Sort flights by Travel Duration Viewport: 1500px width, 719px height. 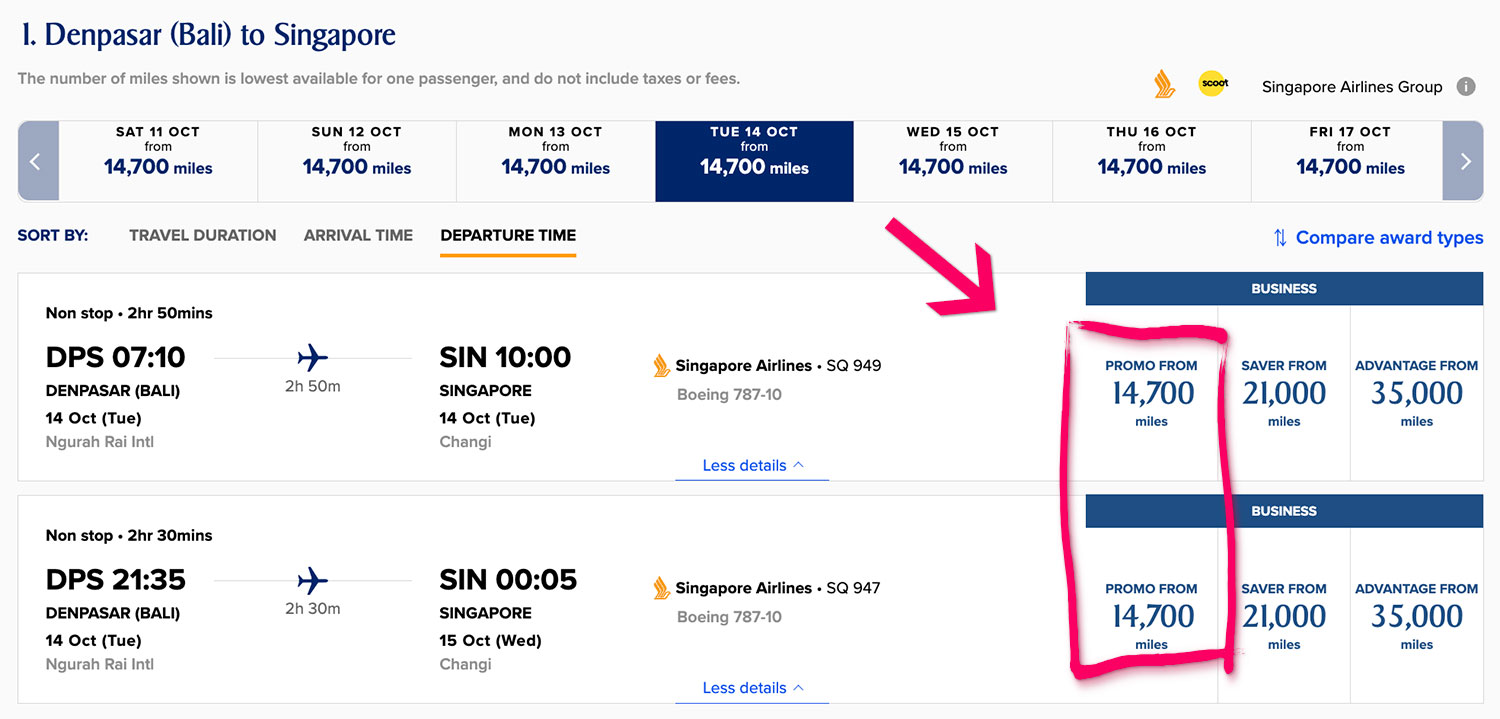(202, 236)
